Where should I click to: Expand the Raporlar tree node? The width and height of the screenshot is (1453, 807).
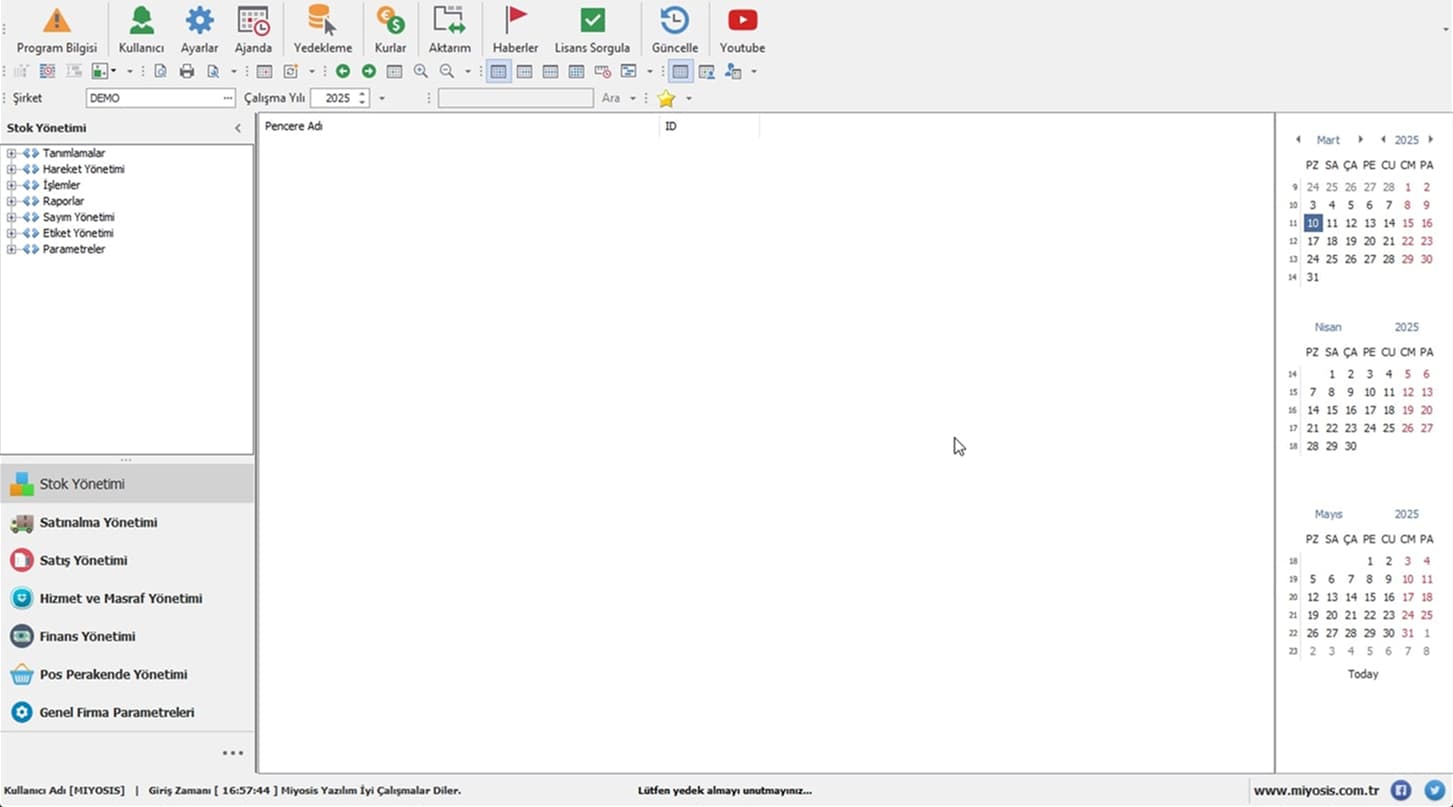click(x=12, y=201)
